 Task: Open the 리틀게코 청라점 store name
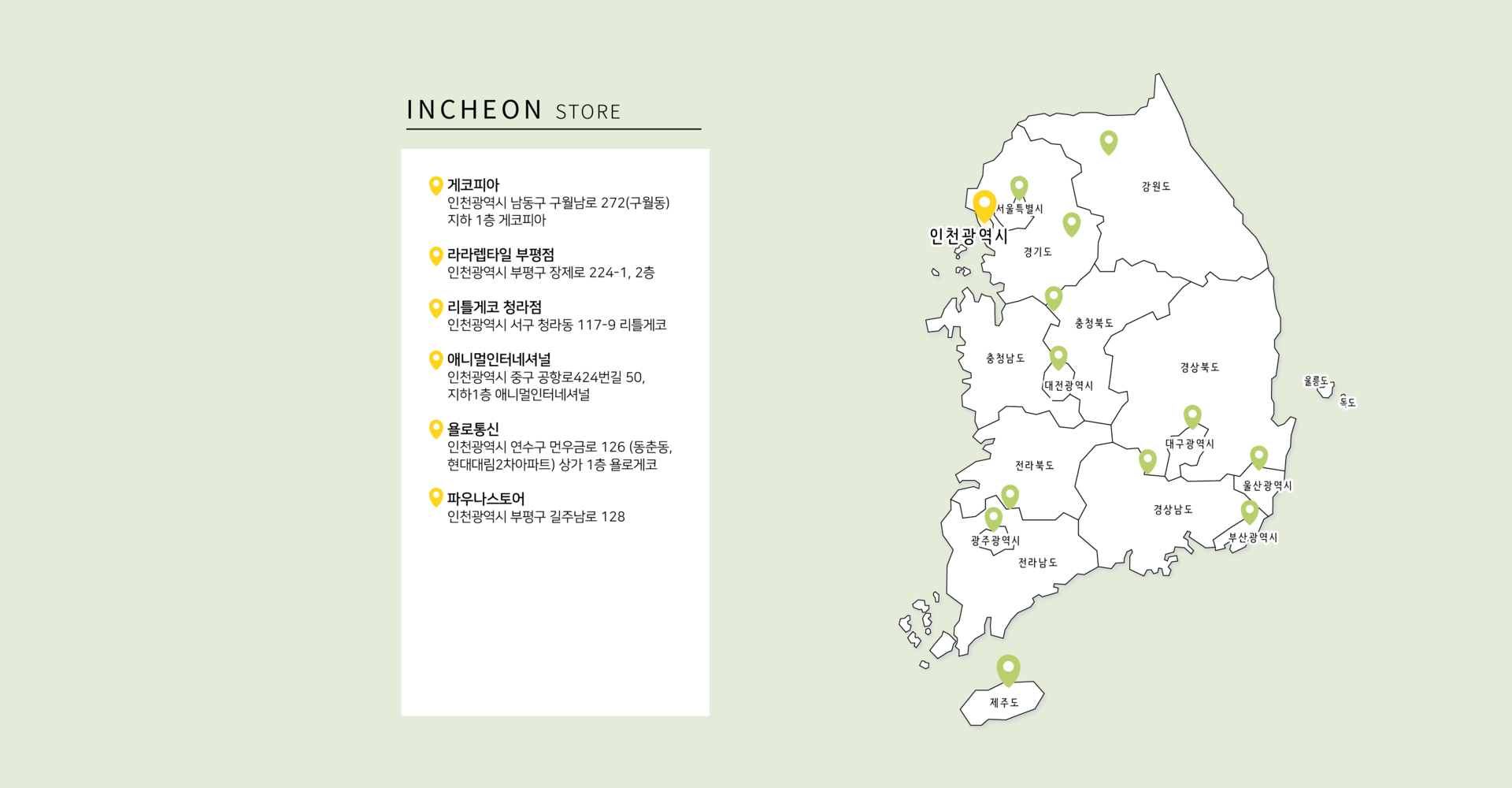pyautogui.click(x=495, y=307)
